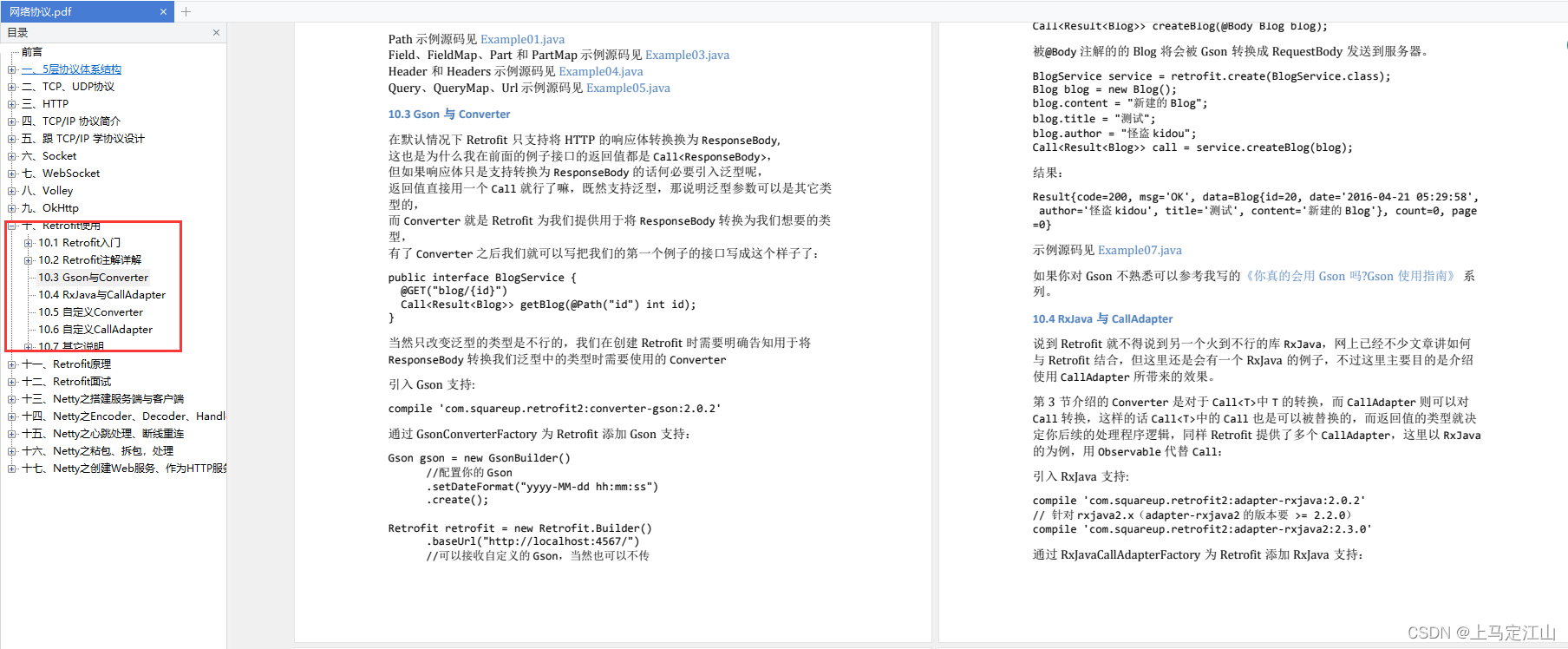This screenshot has width=1568, height=649.
Task: Expand the 10.2 Retrofit注解详解 sub-node
Action: coord(29,260)
